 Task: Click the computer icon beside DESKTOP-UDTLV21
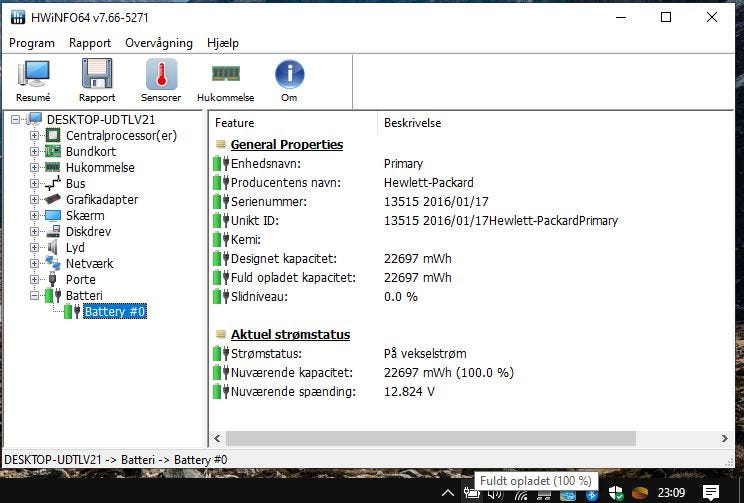coord(34,119)
